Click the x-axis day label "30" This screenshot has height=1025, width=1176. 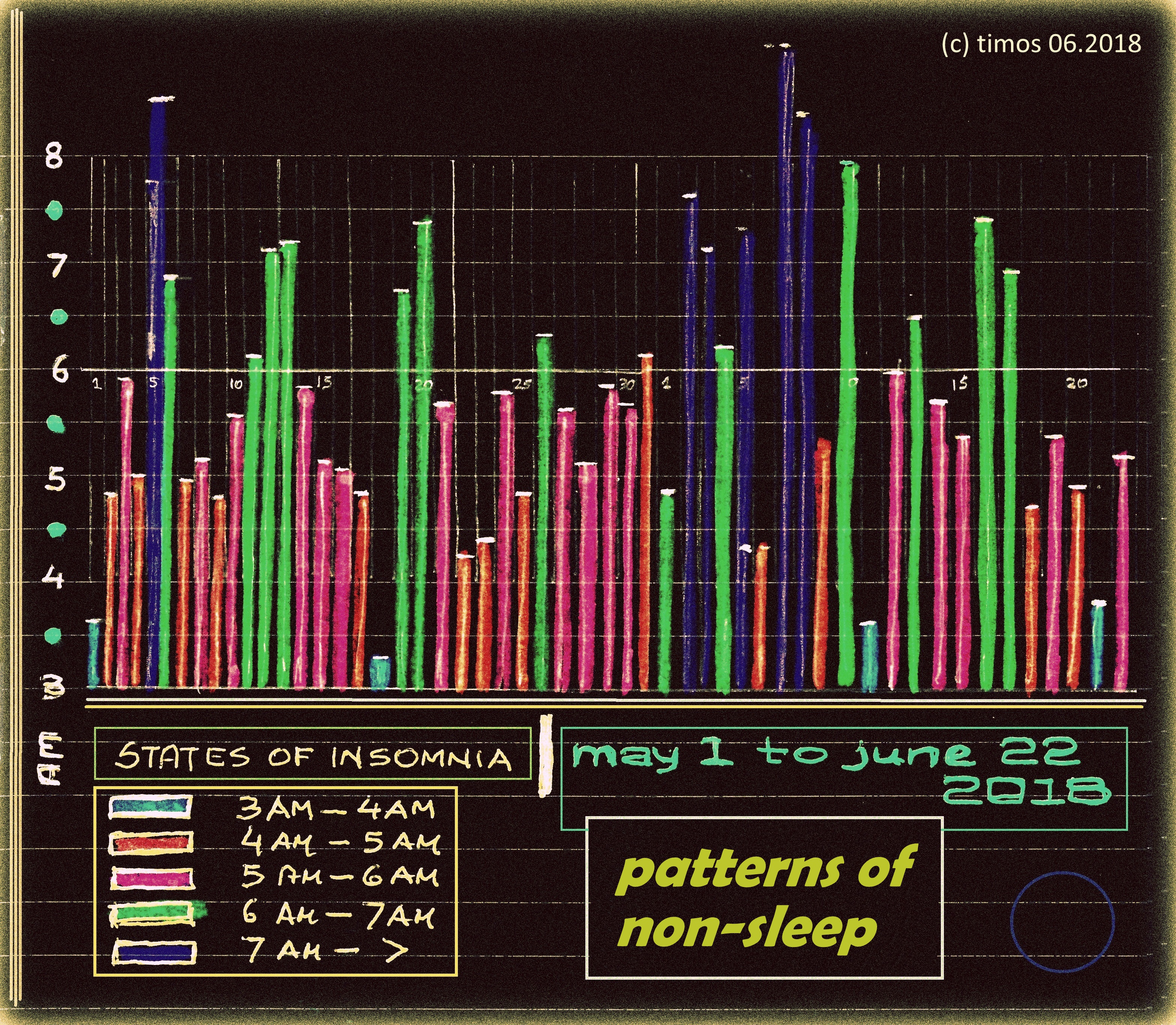point(627,385)
